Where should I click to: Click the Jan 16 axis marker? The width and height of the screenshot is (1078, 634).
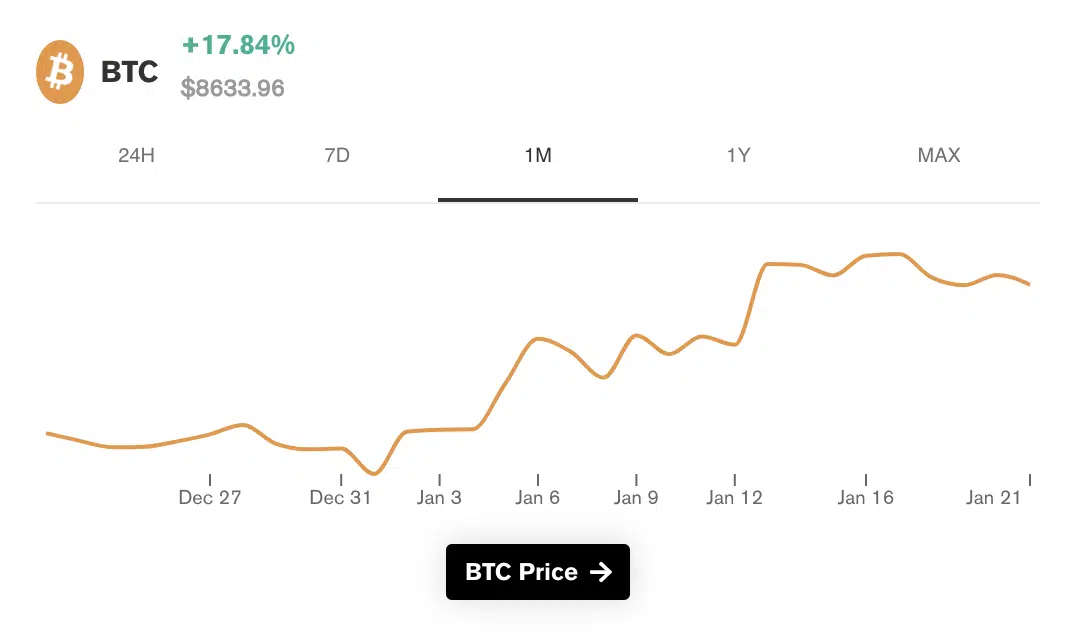866,497
